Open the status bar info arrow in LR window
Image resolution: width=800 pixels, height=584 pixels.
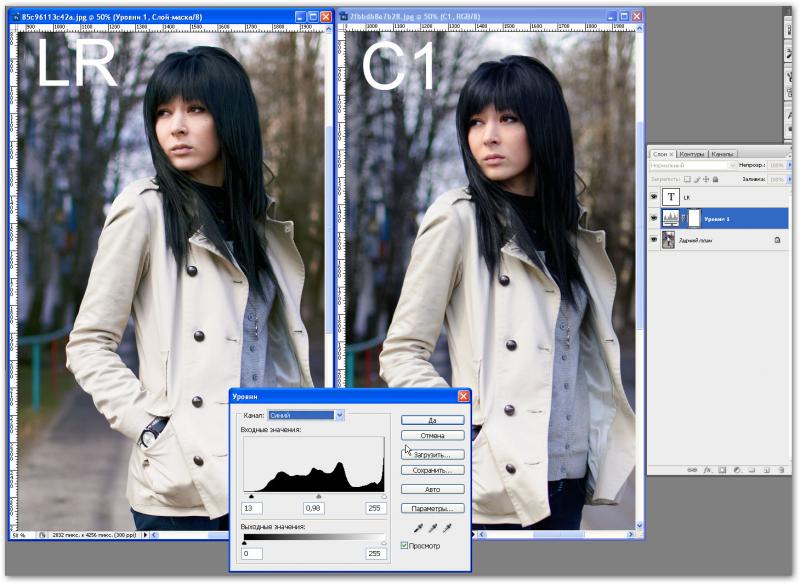coord(145,535)
